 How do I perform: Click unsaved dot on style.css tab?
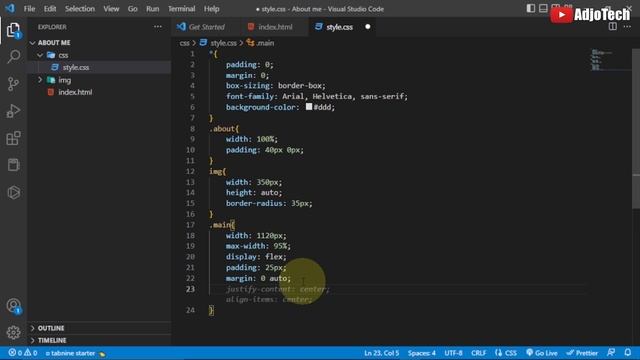368,27
